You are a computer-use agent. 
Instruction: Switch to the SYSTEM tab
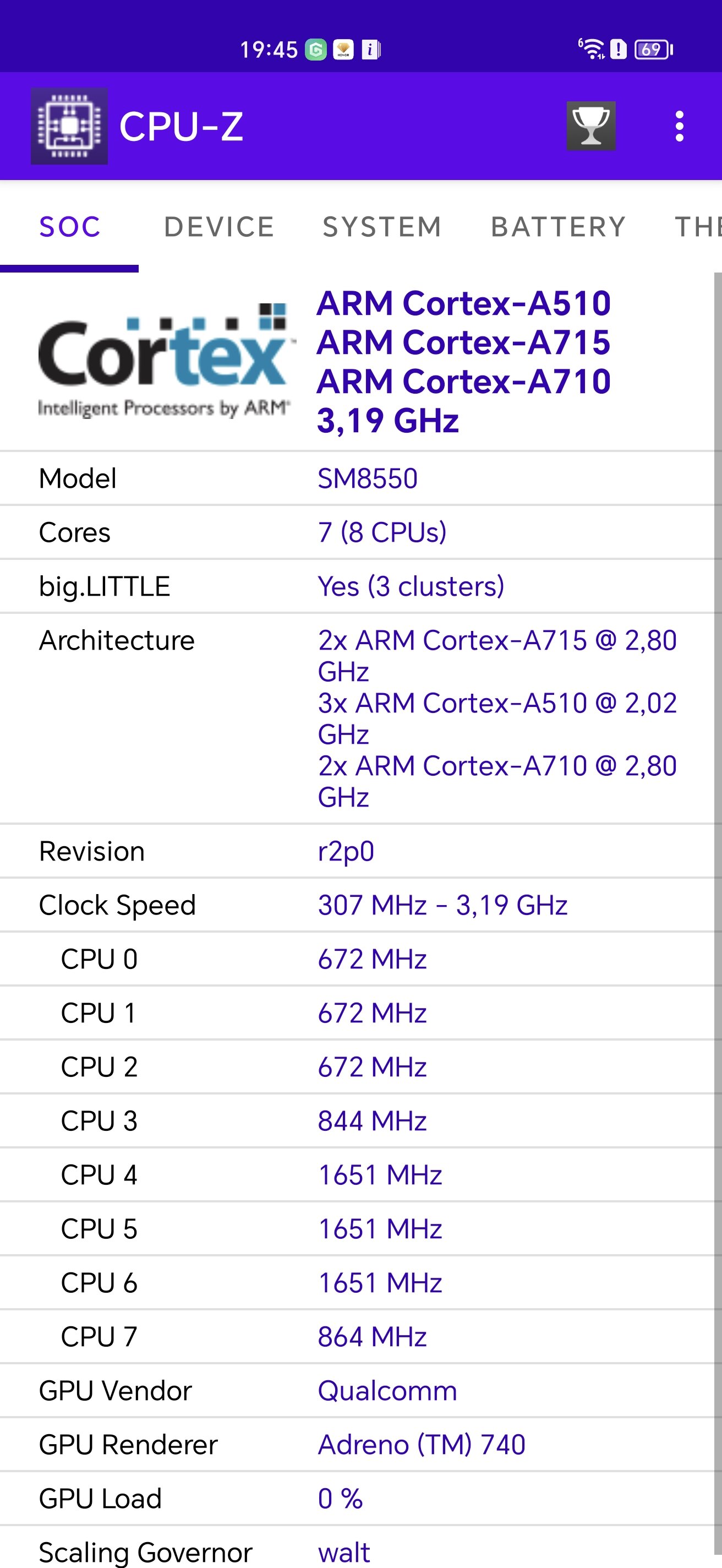381,227
